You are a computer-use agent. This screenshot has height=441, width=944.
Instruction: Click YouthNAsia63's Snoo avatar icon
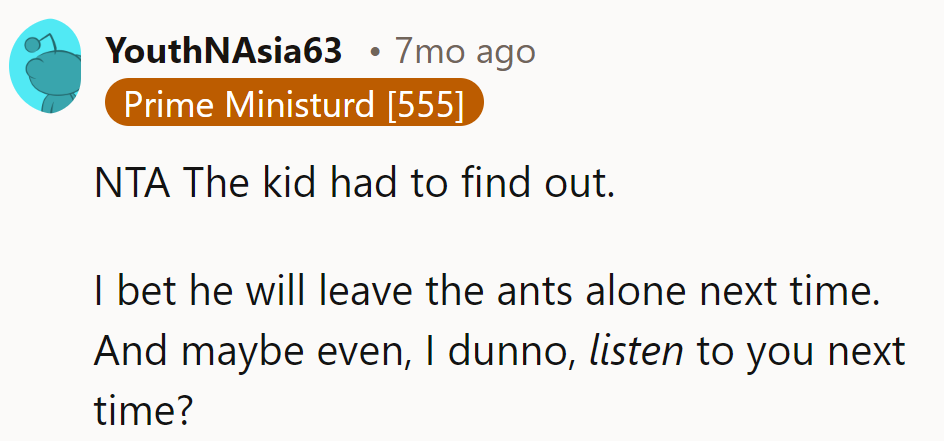44,68
